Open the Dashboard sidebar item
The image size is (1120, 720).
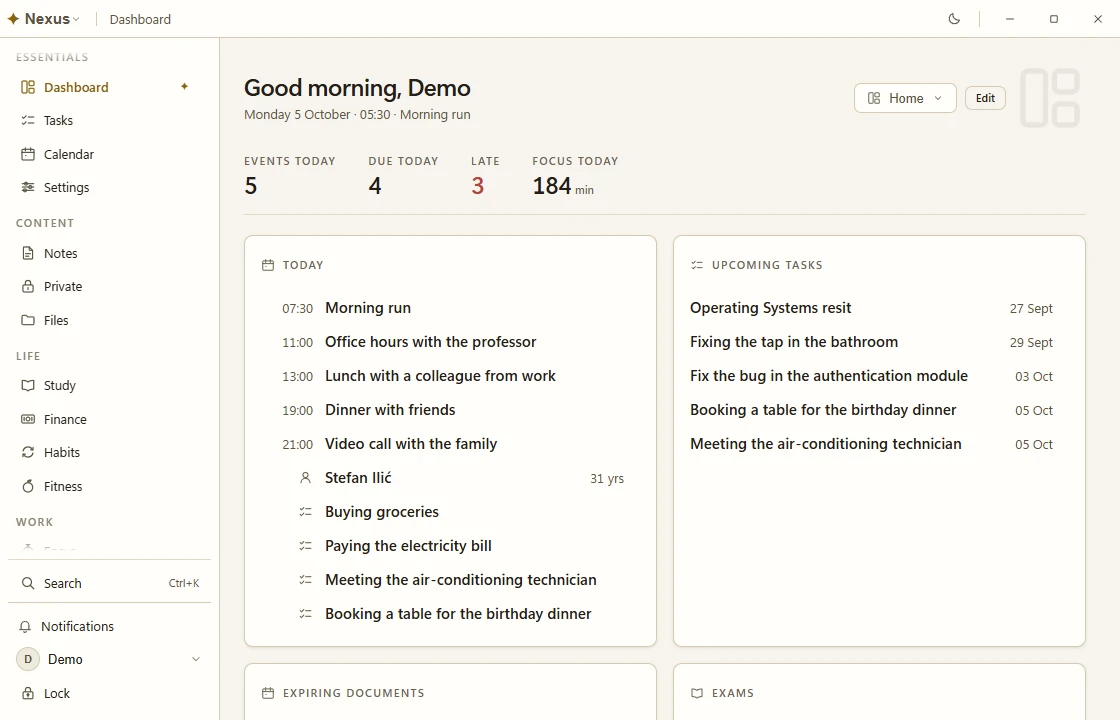[x=109, y=87]
